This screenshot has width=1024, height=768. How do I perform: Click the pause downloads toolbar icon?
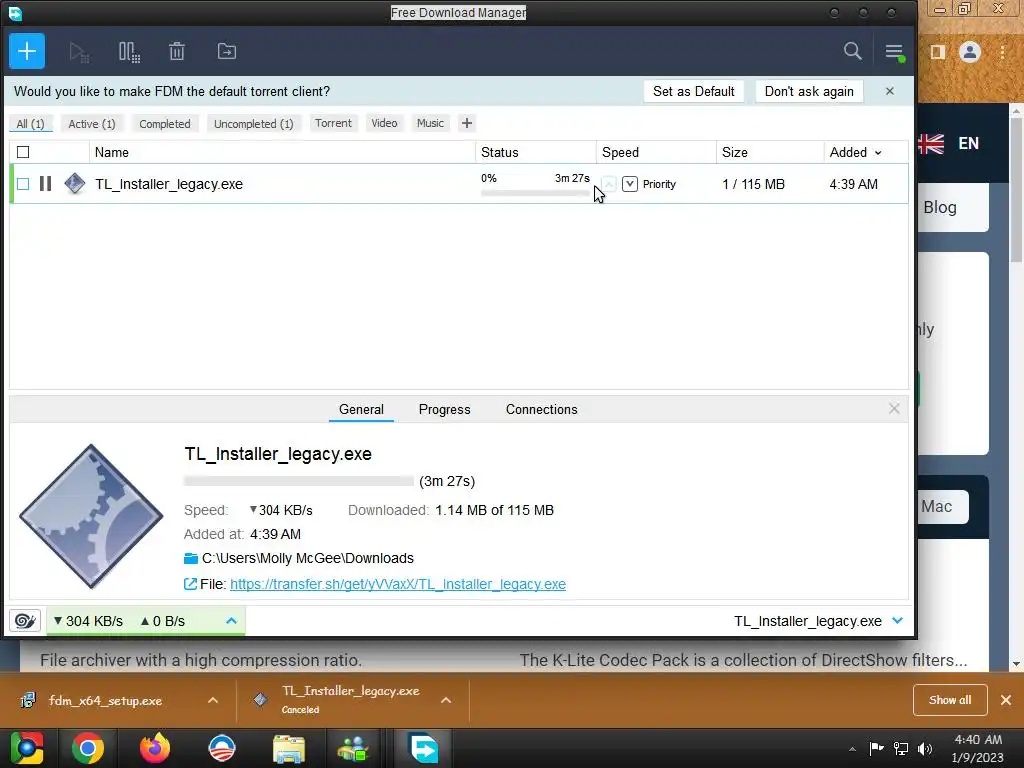pyautogui.click(x=129, y=52)
